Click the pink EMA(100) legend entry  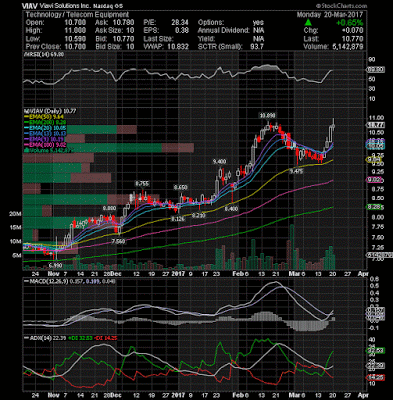[46, 145]
